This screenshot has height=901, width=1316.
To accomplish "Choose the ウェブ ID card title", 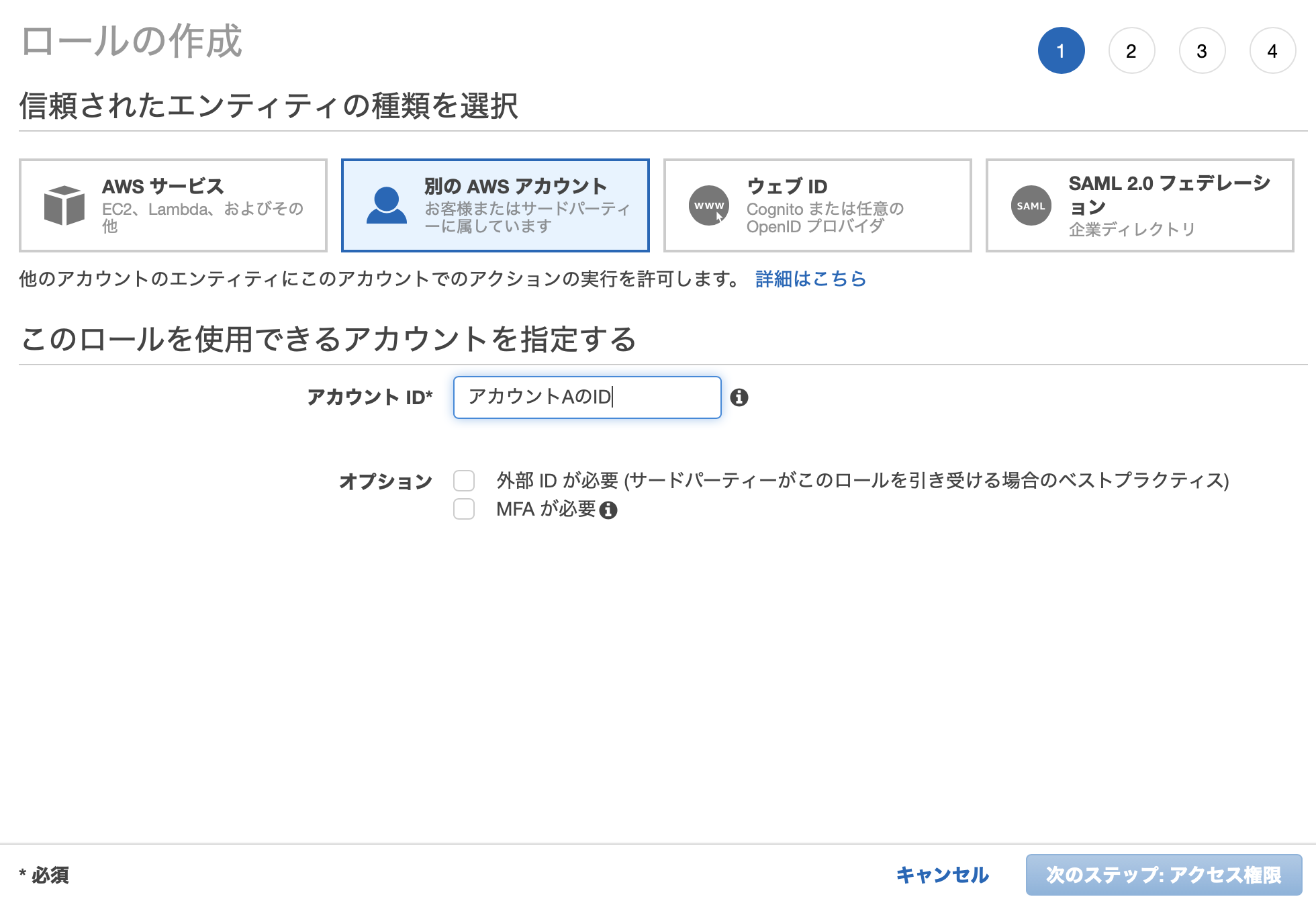I will point(787,186).
